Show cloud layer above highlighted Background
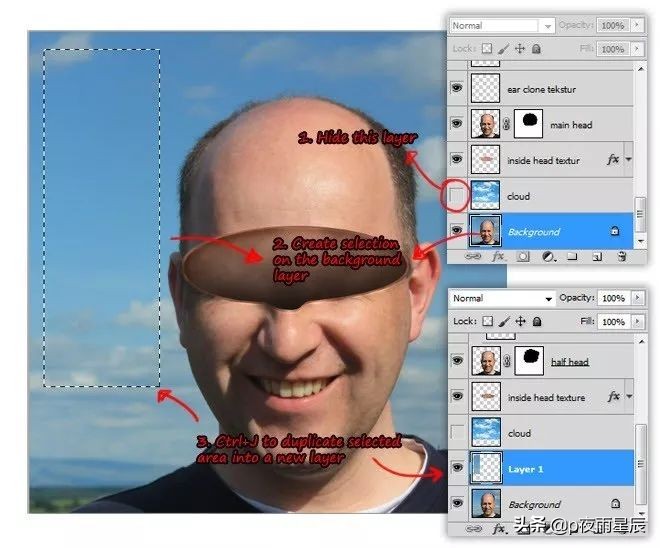 pos(456,195)
